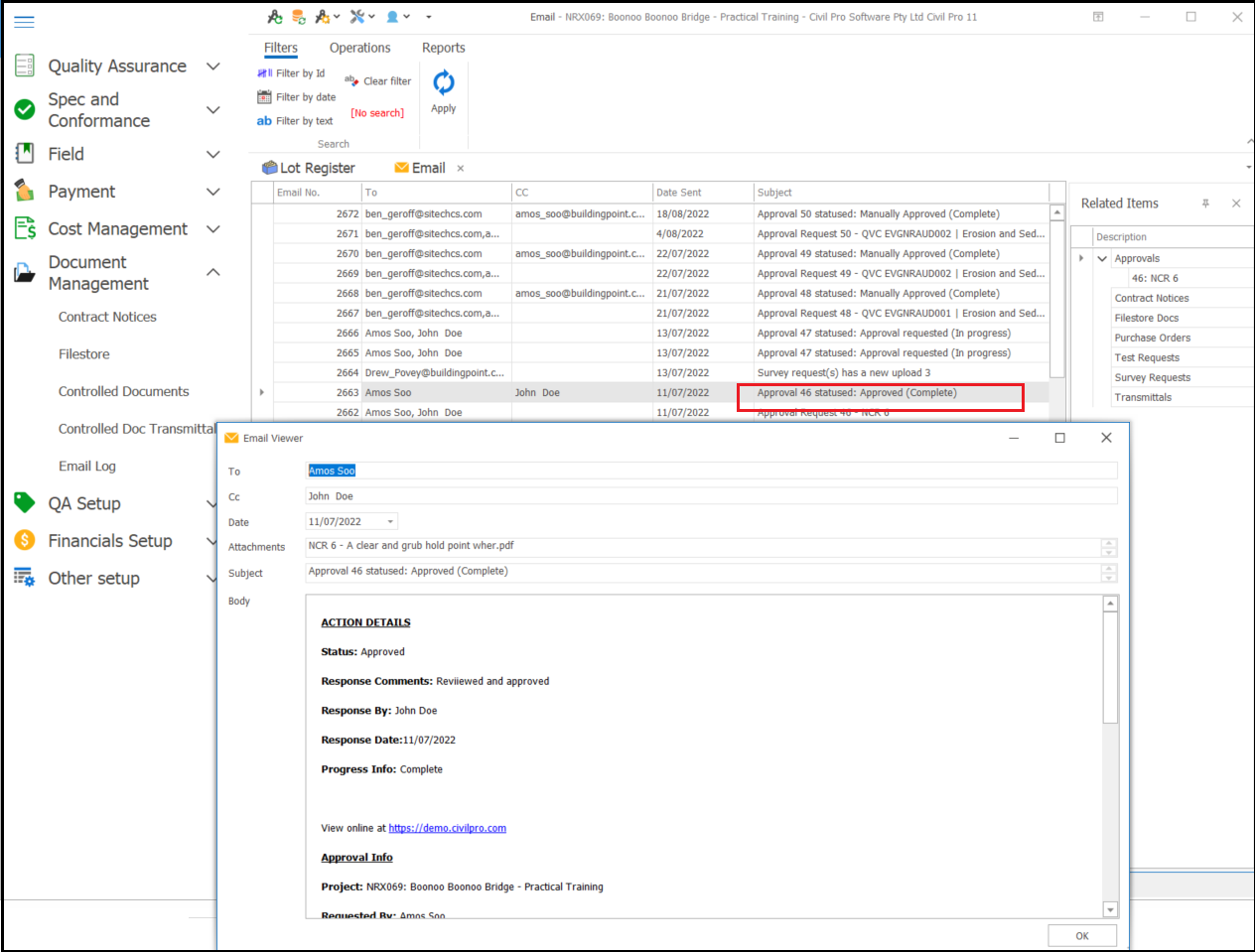Click the user profile toolbar icon
Screen dimensions: 1255x952
[393, 17]
